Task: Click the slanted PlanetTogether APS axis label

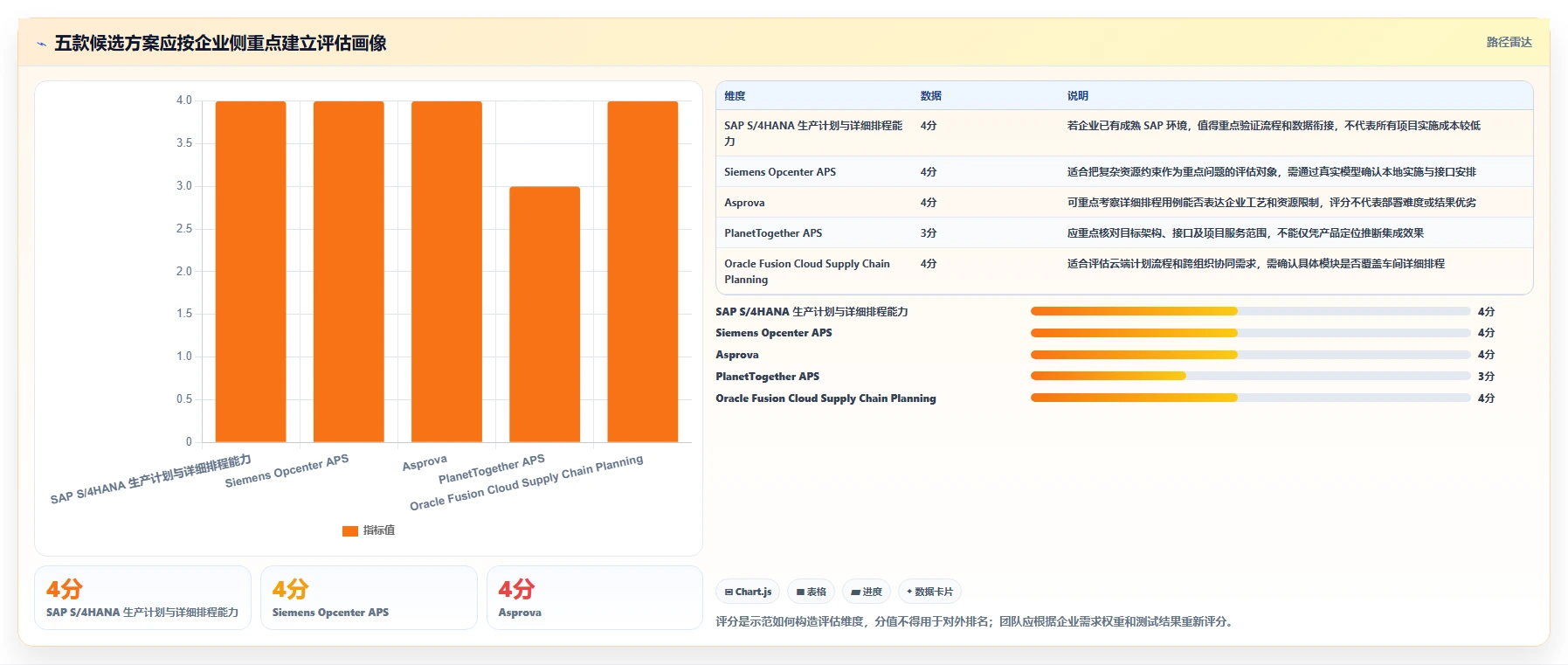Action: 492,468
